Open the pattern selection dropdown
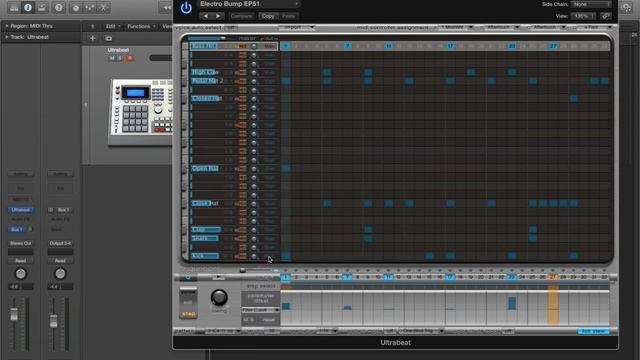This screenshot has width=640, height=360. (222, 331)
